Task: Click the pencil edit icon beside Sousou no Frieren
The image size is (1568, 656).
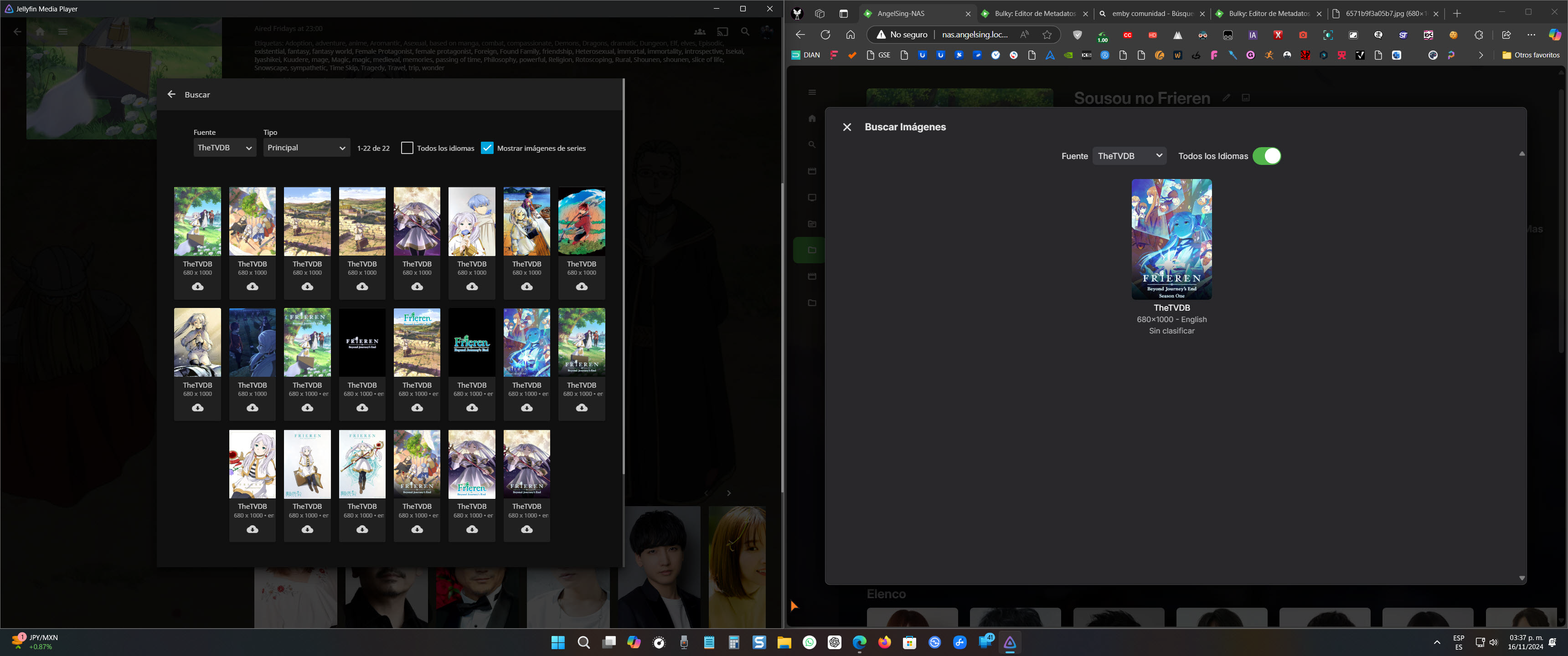Action: coord(1227,97)
